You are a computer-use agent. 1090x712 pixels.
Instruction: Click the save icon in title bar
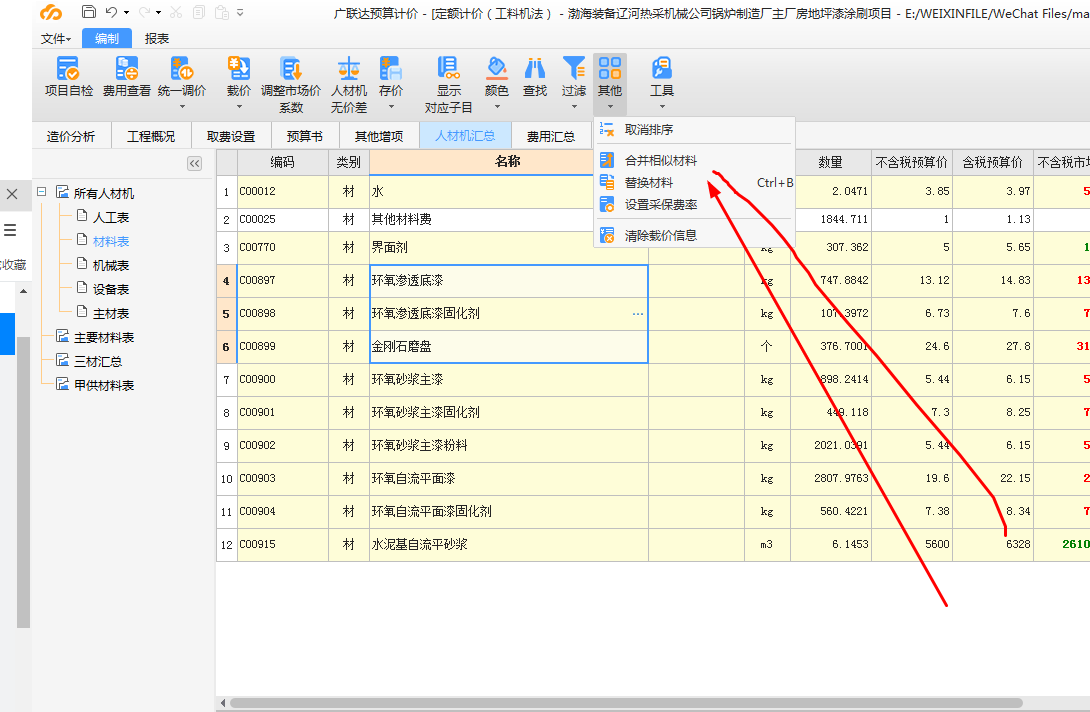point(89,12)
